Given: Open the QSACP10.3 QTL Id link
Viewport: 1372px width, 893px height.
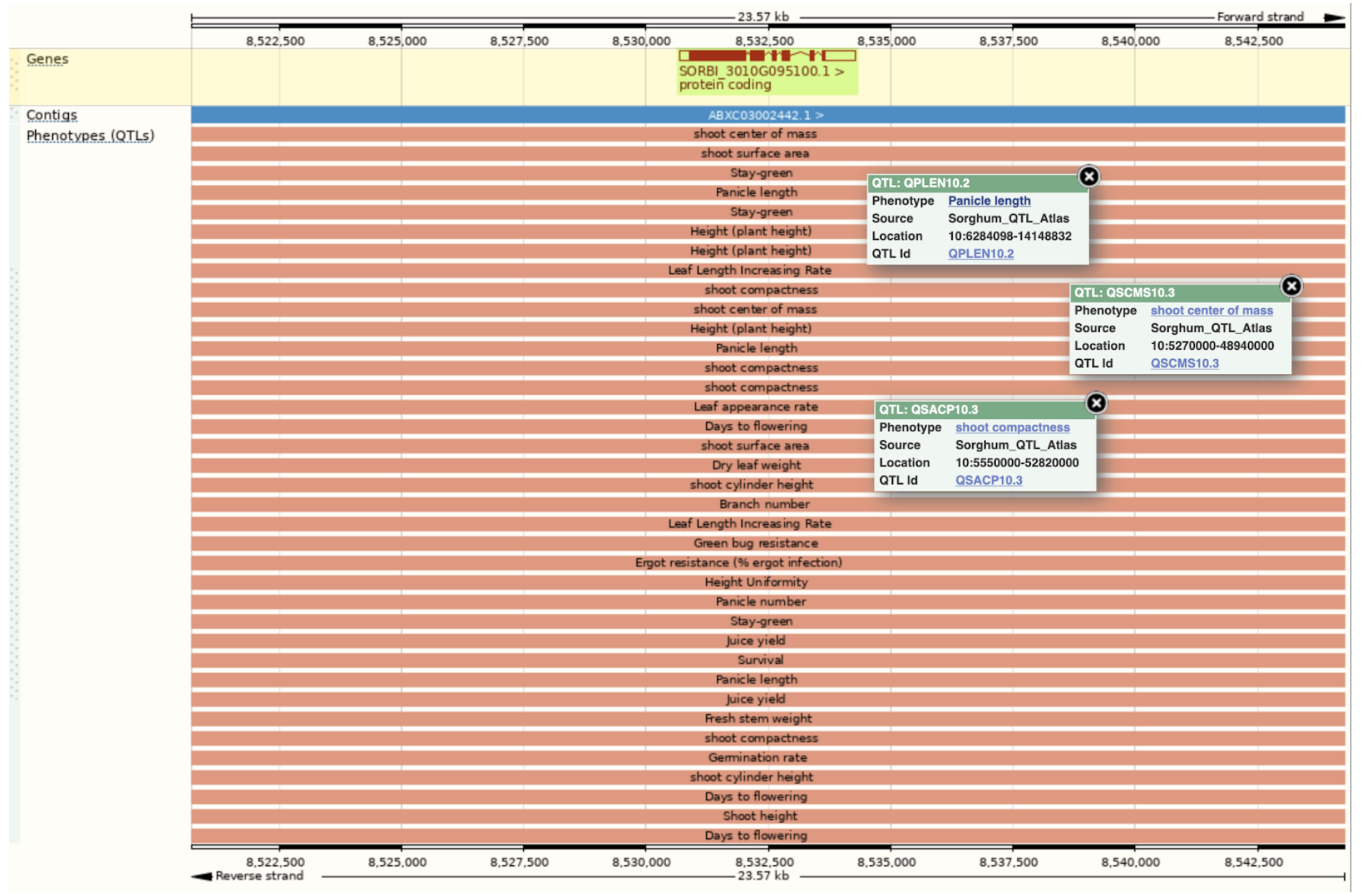Looking at the screenshot, I should (x=988, y=480).
